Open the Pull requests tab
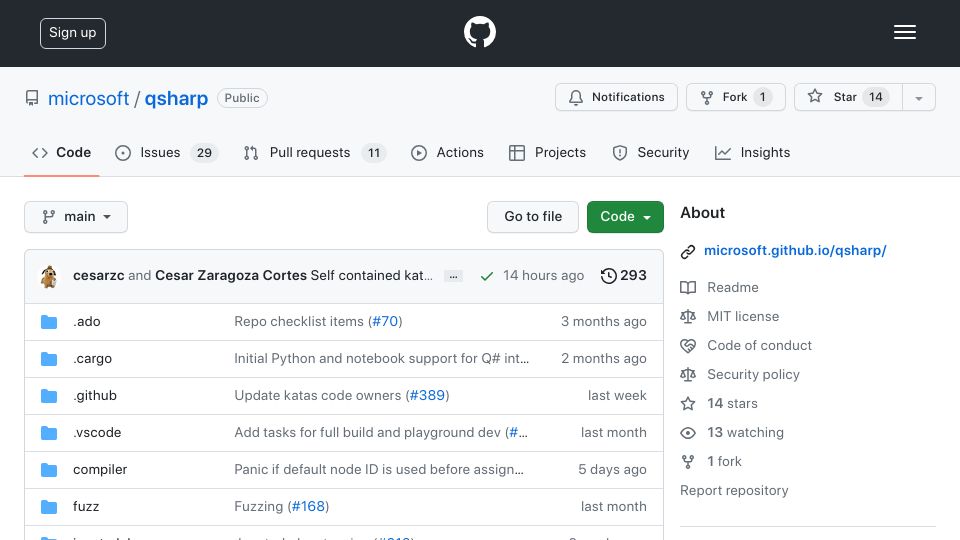The height and width of the screenshot is (540, 960). 315,152
